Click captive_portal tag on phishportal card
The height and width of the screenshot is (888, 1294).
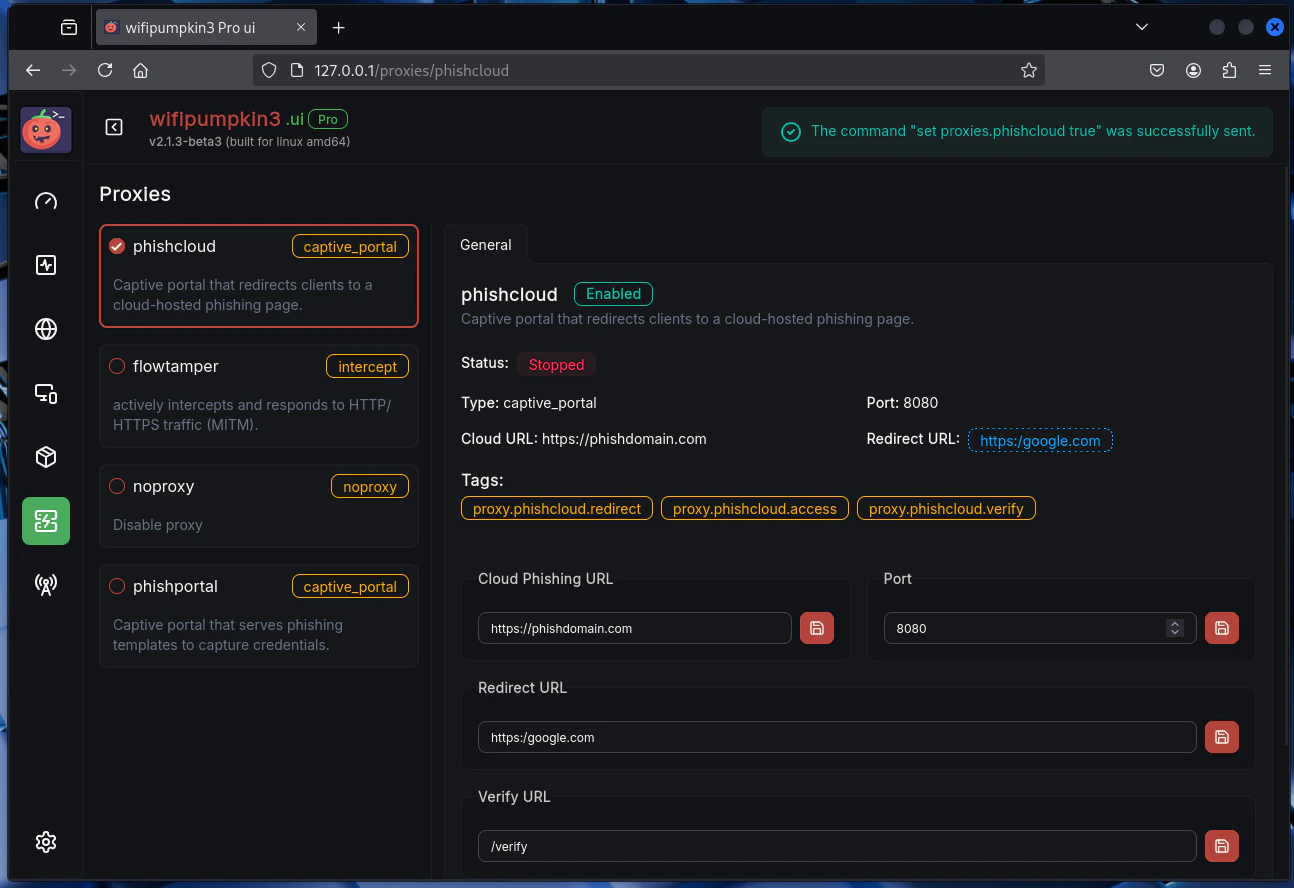(350, 586)
